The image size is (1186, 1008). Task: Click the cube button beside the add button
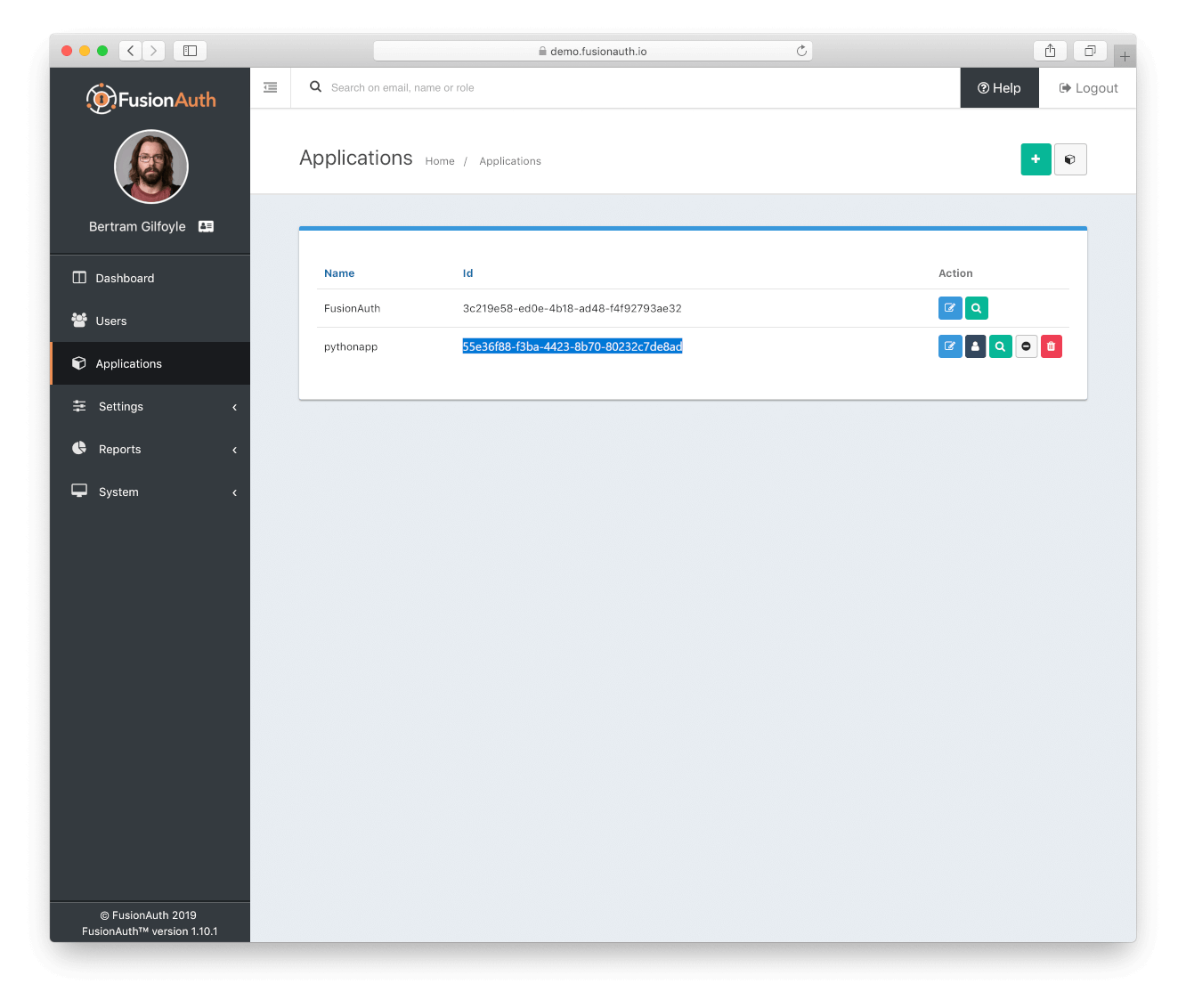click(1070, 159)
